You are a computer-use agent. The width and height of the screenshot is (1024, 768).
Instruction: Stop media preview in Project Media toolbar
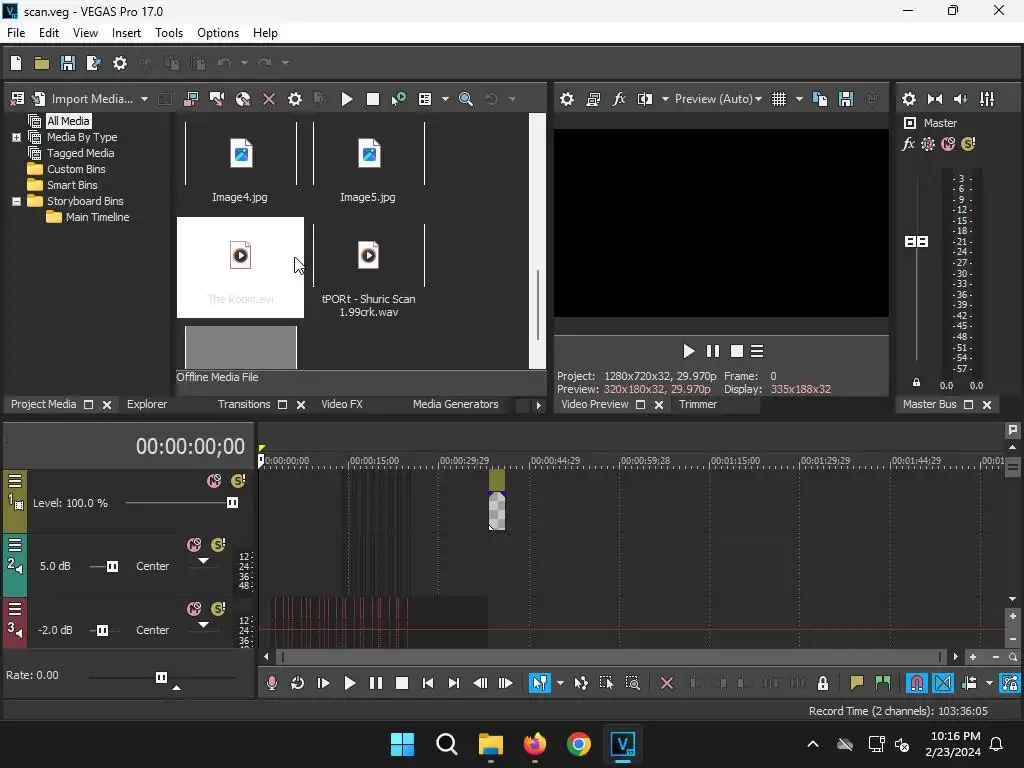tap(373, 99)
